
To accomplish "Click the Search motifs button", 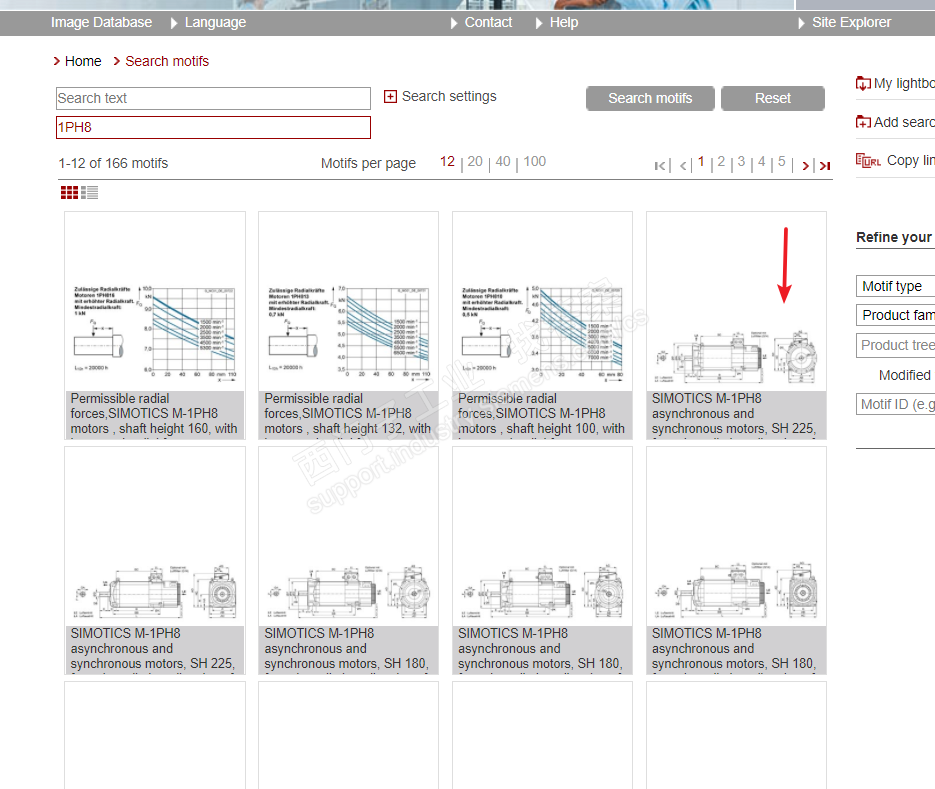I will click(650, 98).
